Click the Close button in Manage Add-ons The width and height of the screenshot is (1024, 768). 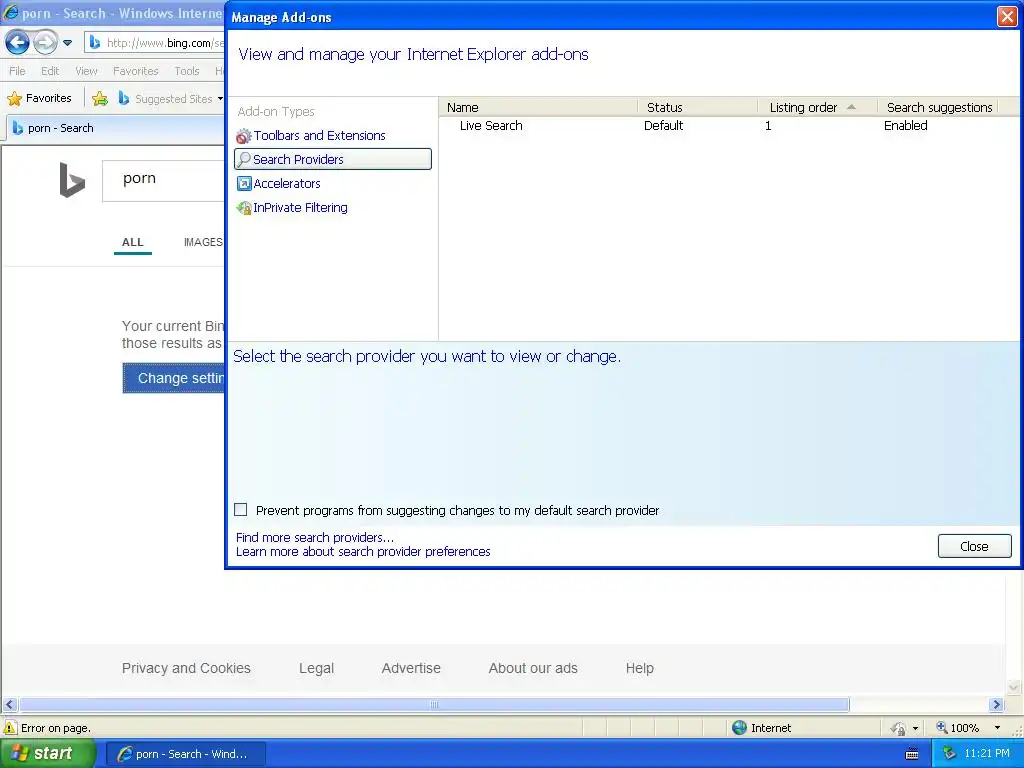click(974, 546)
